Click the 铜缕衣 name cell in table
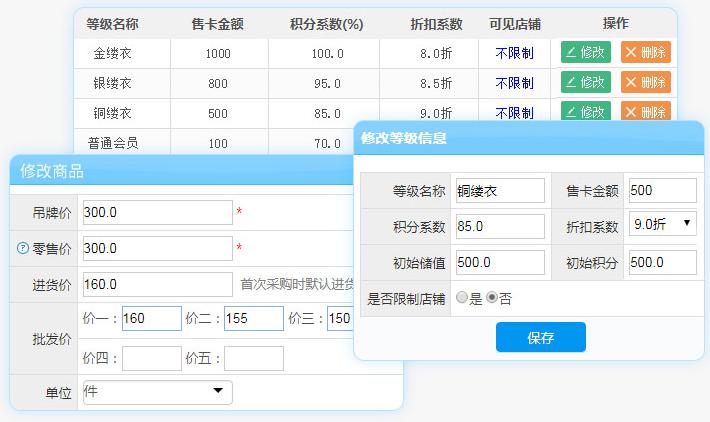Image resolution: width=710 pixels, height=422 pixels. (x=112, y=113)
